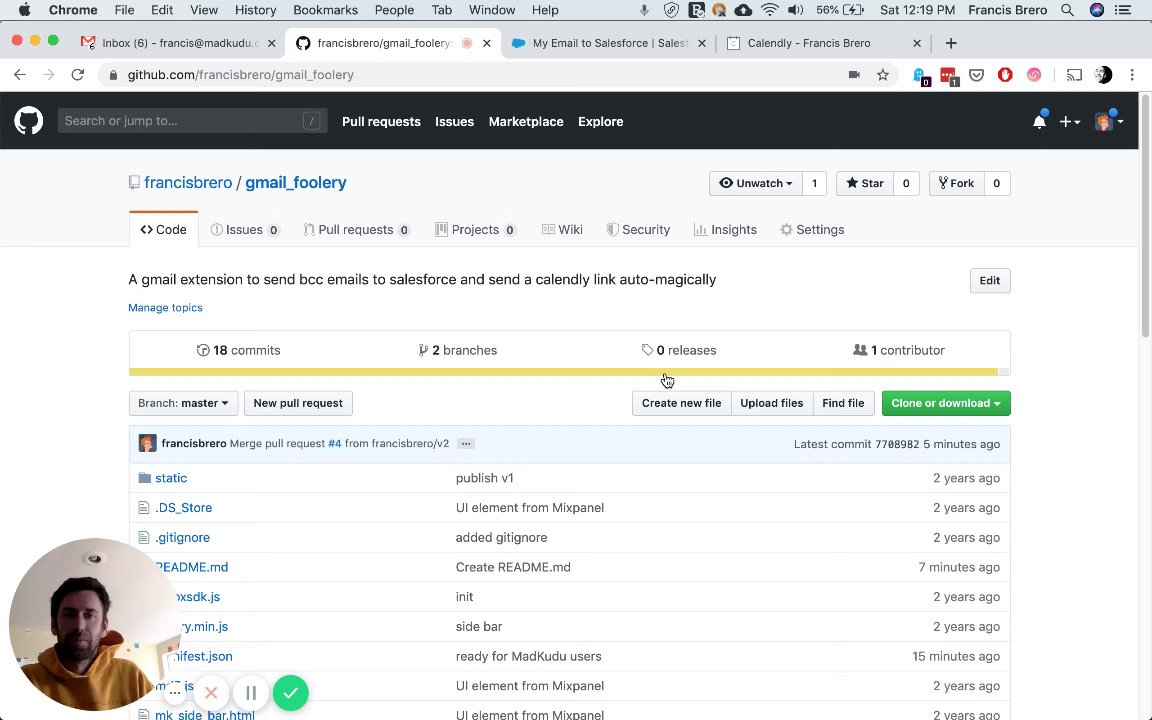
Task: View the 18 commits
Action: point(239,350)
